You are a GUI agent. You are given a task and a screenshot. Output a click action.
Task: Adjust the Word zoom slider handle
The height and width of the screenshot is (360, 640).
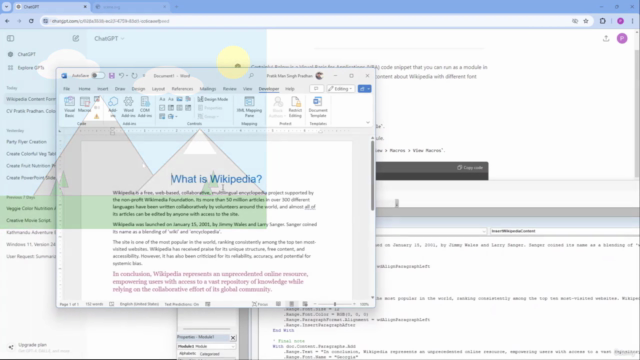tap(335, 304)
